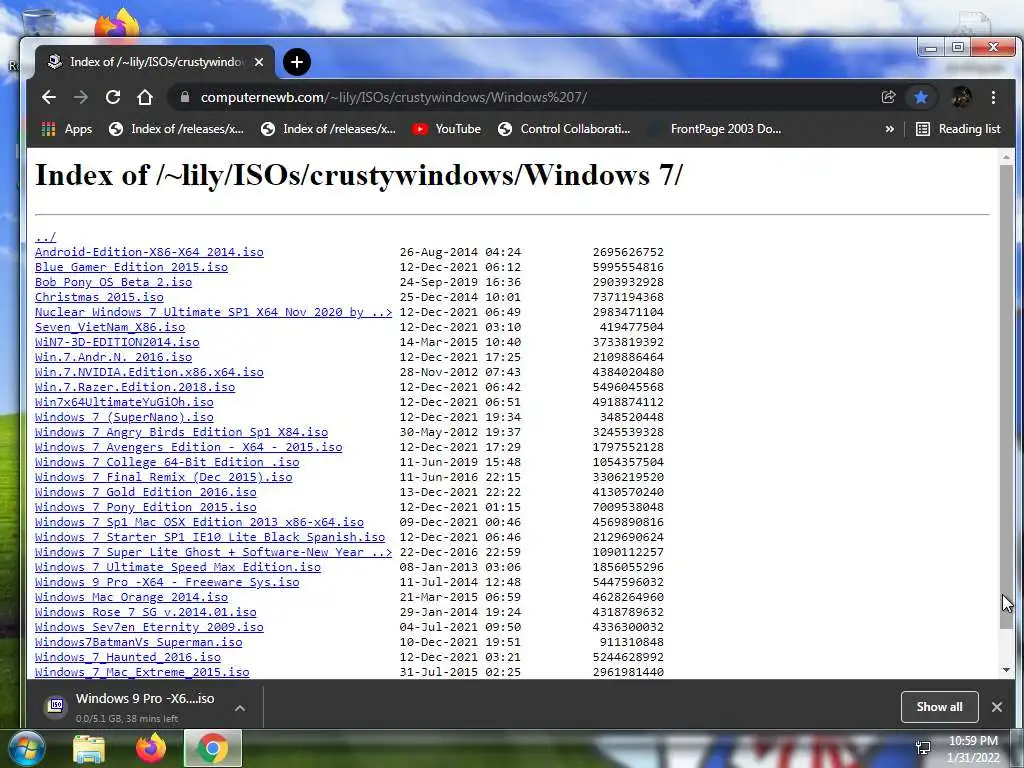The width and height of the screenshot is (1024, 768).
Task: Open the Windows Start menu
Action: (x=26, y=748)
